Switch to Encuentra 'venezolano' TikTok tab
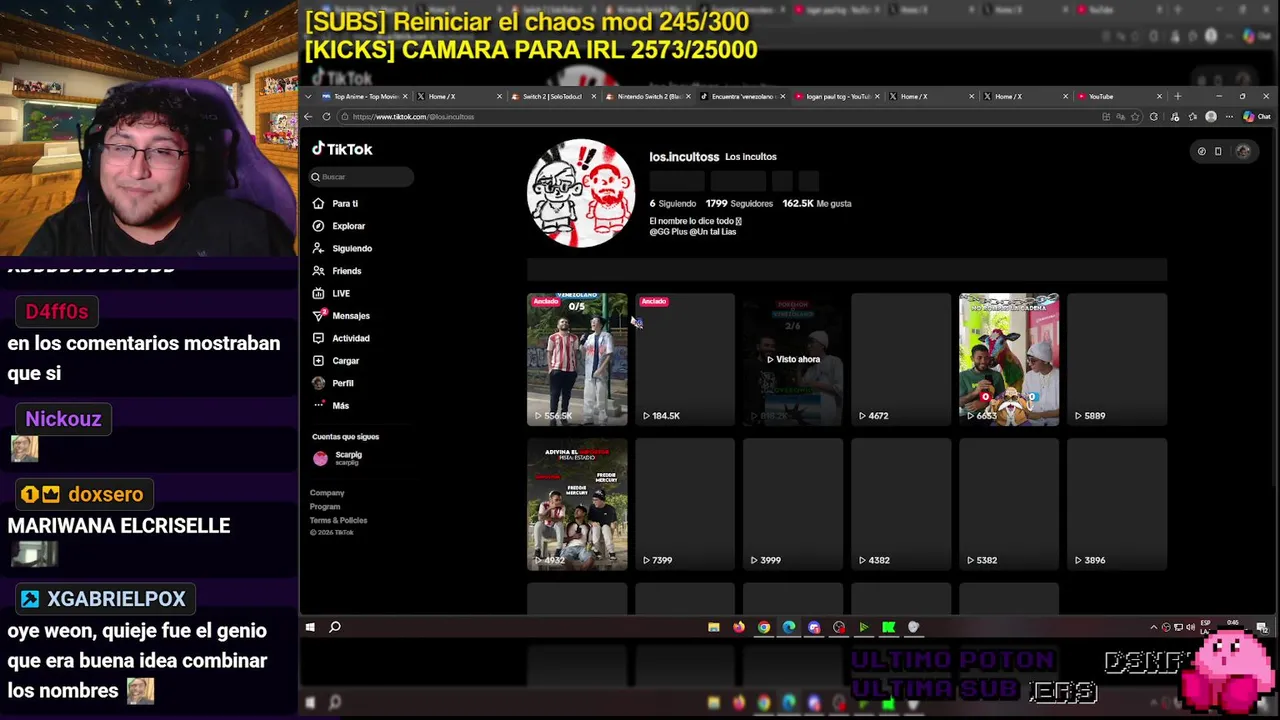 (742, 96)
